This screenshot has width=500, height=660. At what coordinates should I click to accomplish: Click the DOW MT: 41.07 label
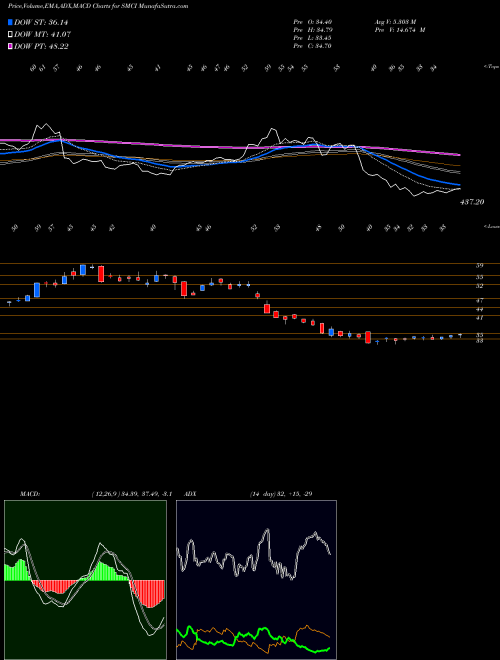[42, 35]
